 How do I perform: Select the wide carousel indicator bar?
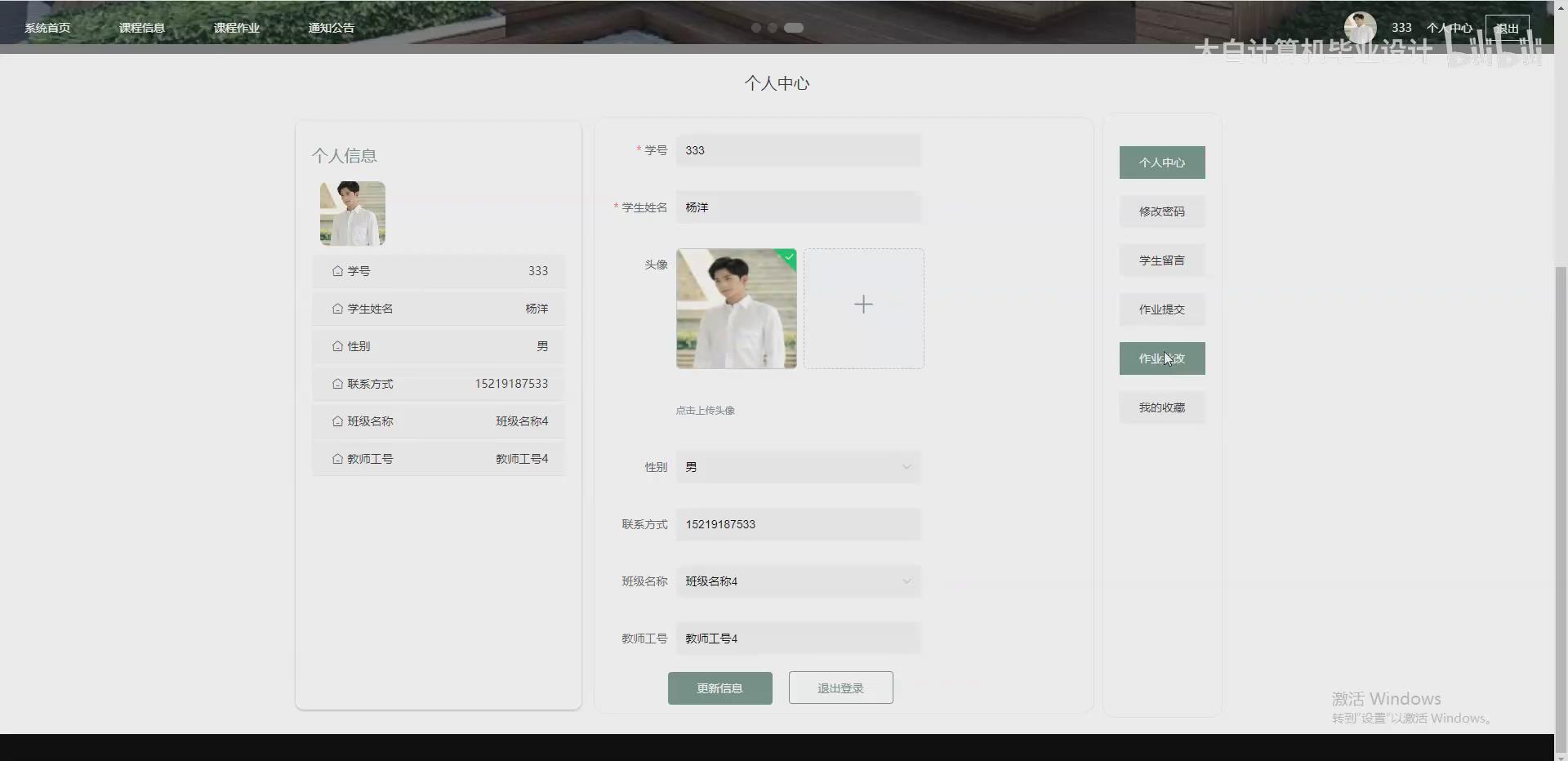793,27
